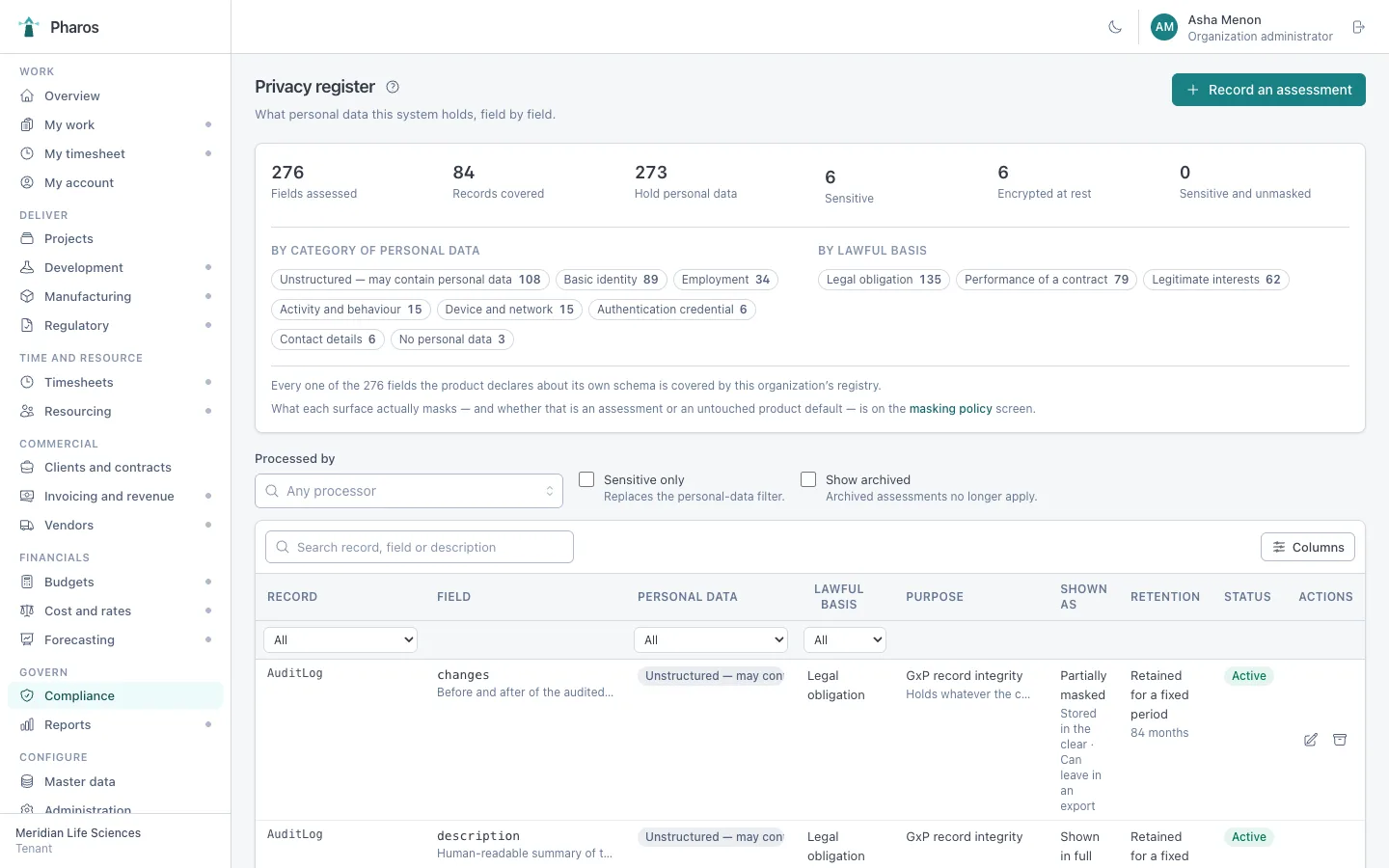The height and width of the screenshot is (868, 1389).
Task: Click the Reports bar chart icon
Action: pos(27,724)
